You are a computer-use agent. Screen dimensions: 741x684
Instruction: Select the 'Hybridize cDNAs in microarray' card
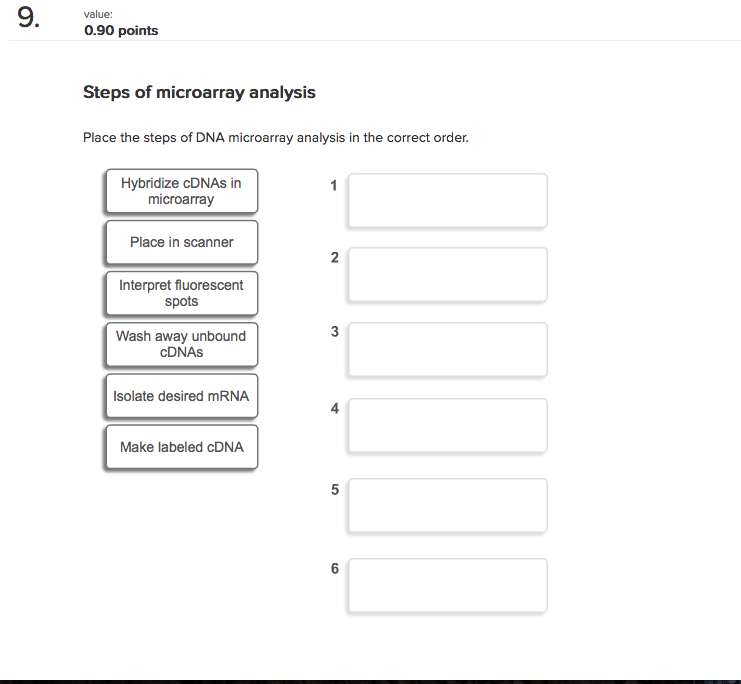tap(181, 191)
